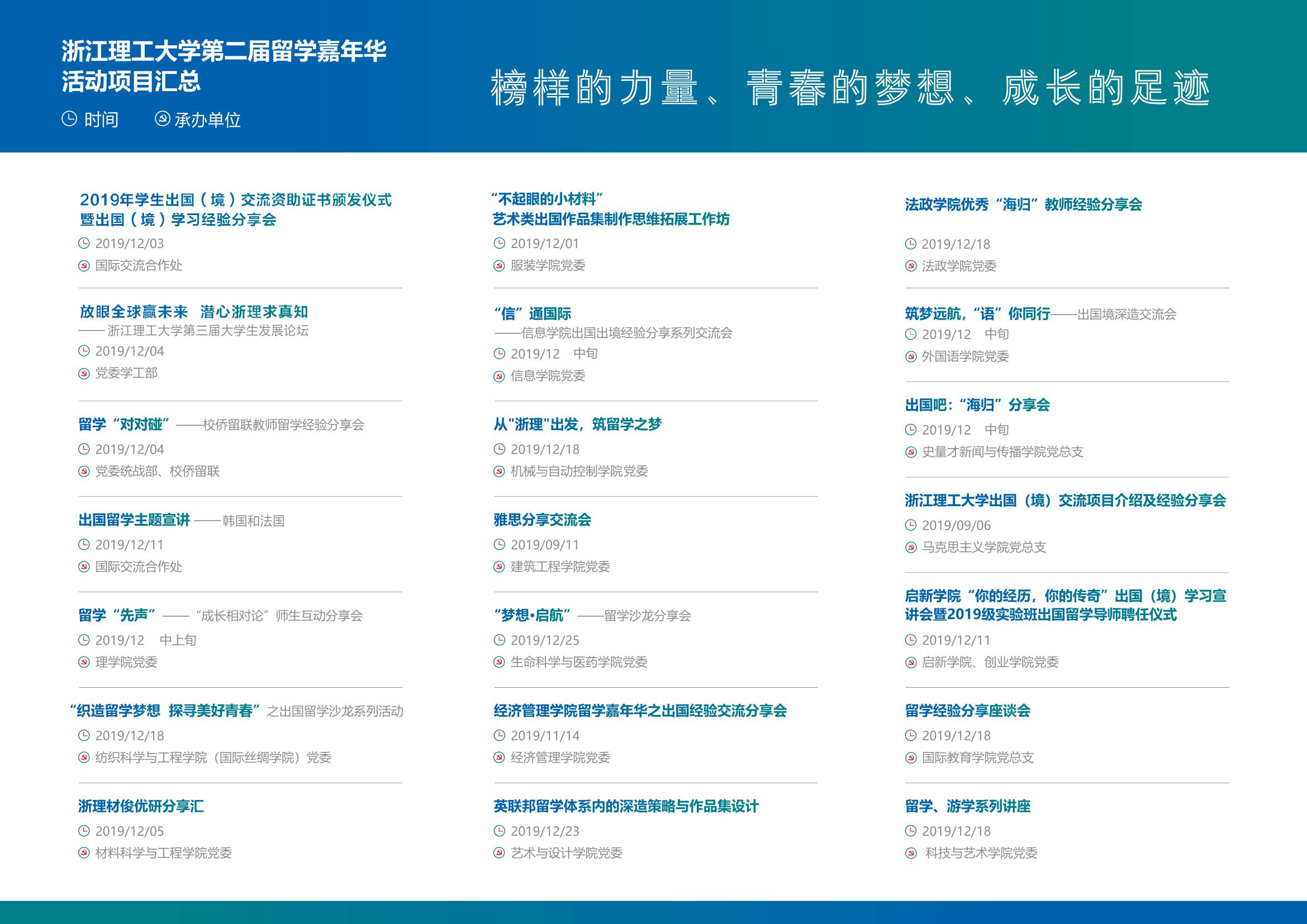Click the emblem icon beside 生命科学与医药学院党委
The height and width of the screenshot is (924, 1307).
[499, 663]
